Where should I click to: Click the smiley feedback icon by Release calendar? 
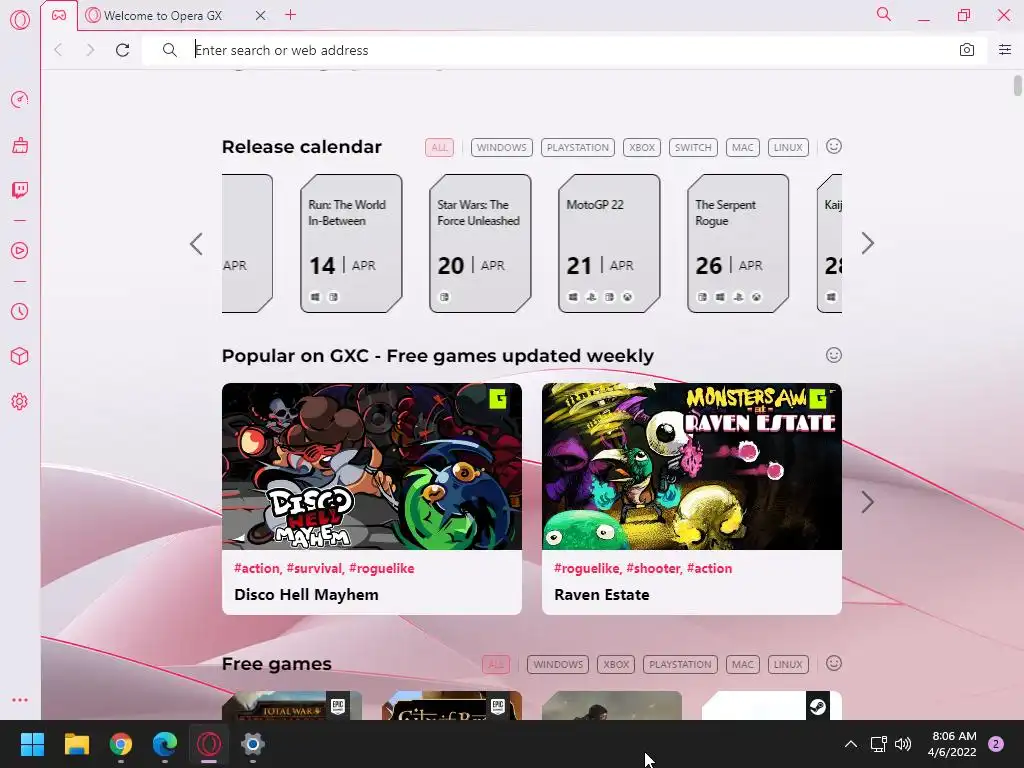(x=833, y=146)
